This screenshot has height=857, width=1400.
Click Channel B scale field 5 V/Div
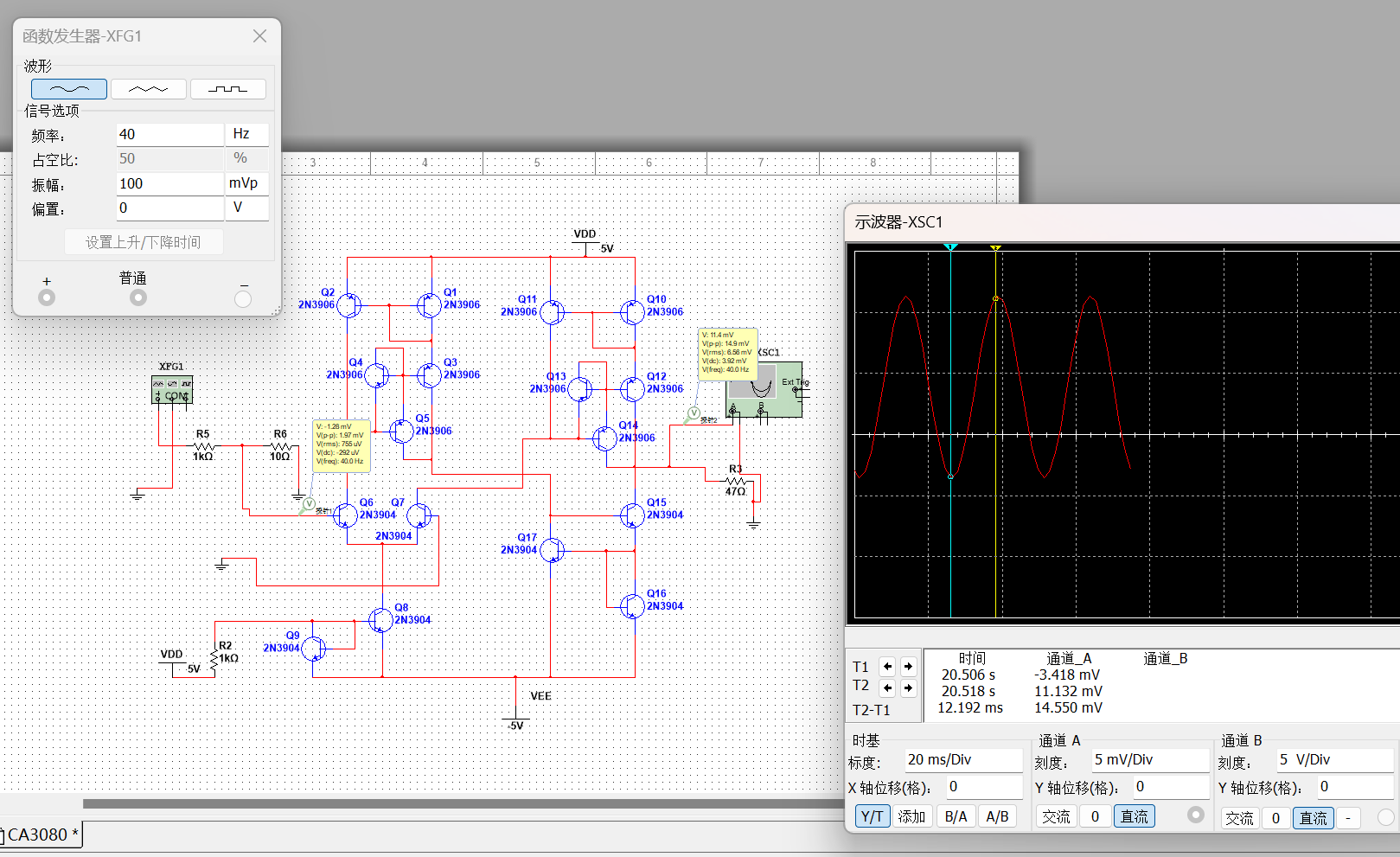[1336, 760]
